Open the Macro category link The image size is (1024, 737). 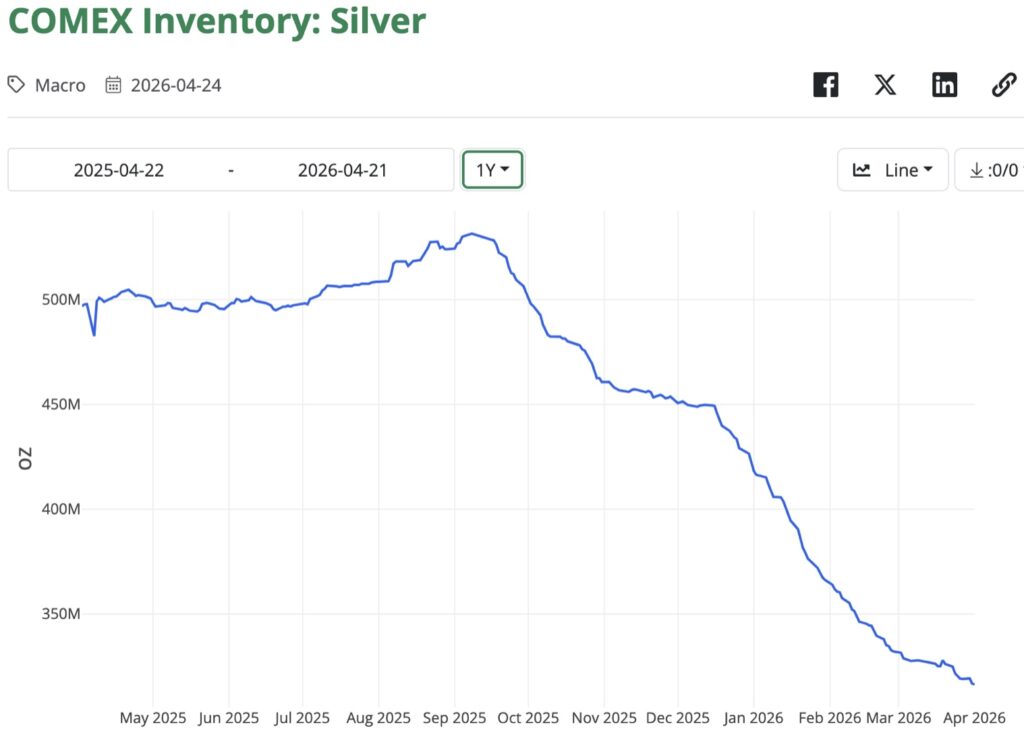tap(60, 85)
